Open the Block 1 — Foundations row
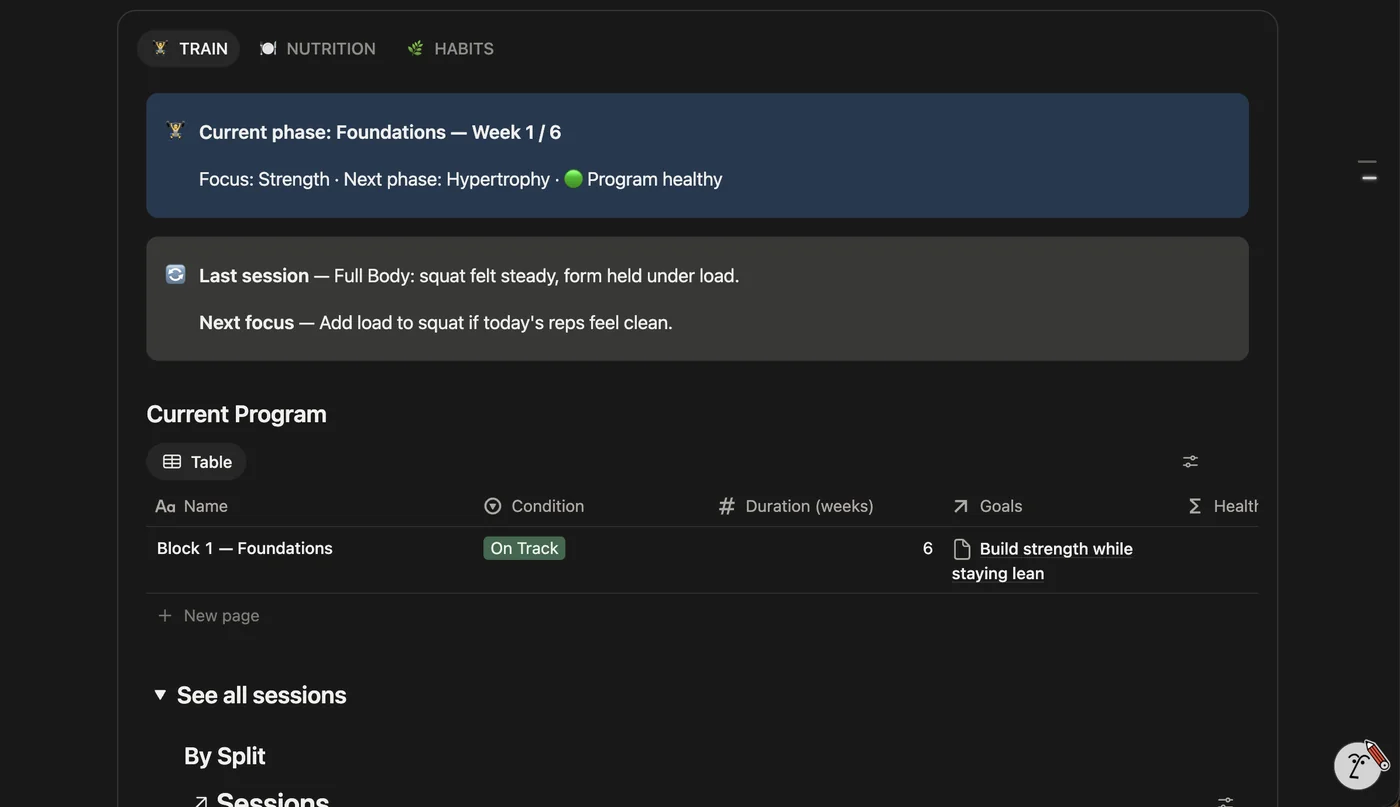1400x807 pixels. tap(245, 548)
